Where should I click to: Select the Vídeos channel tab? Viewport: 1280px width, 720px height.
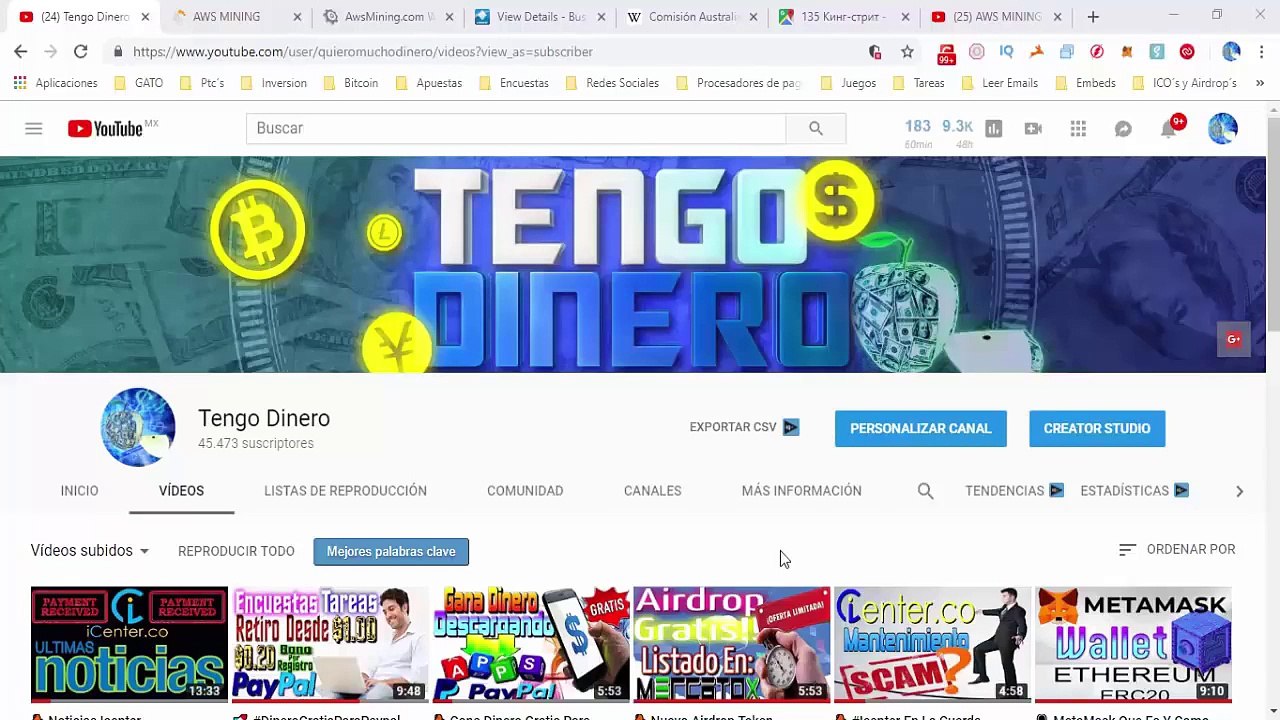point(181,491)
